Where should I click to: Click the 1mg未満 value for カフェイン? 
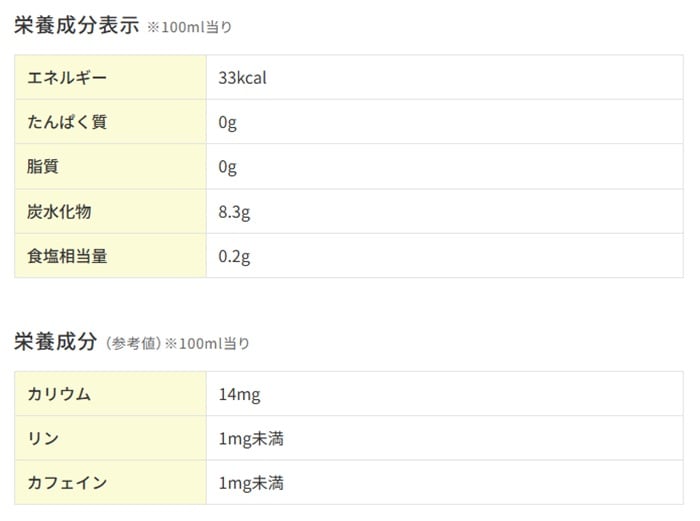(x=251, y=483)
